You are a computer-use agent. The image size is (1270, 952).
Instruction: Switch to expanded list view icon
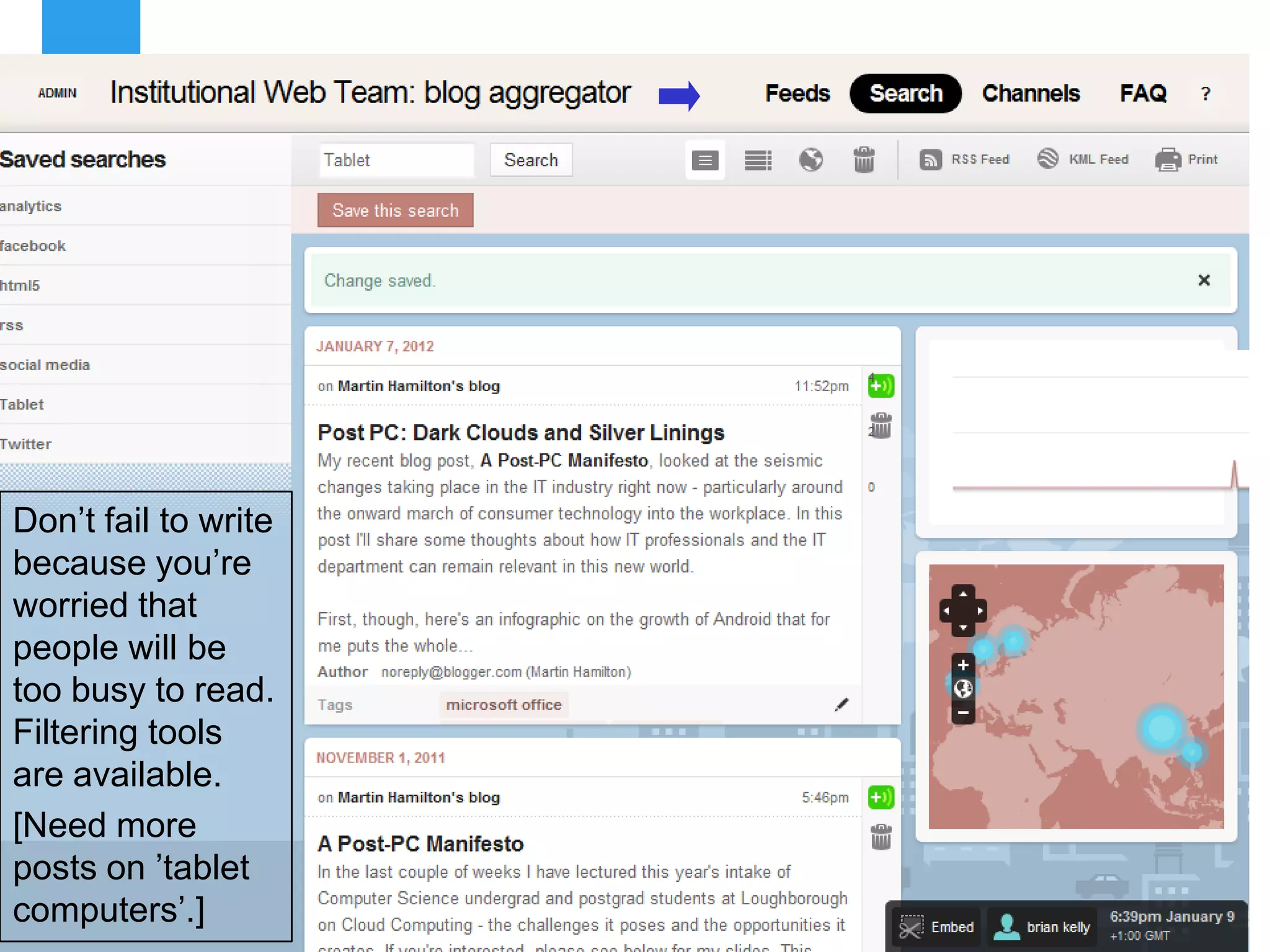tap(704, 161)
